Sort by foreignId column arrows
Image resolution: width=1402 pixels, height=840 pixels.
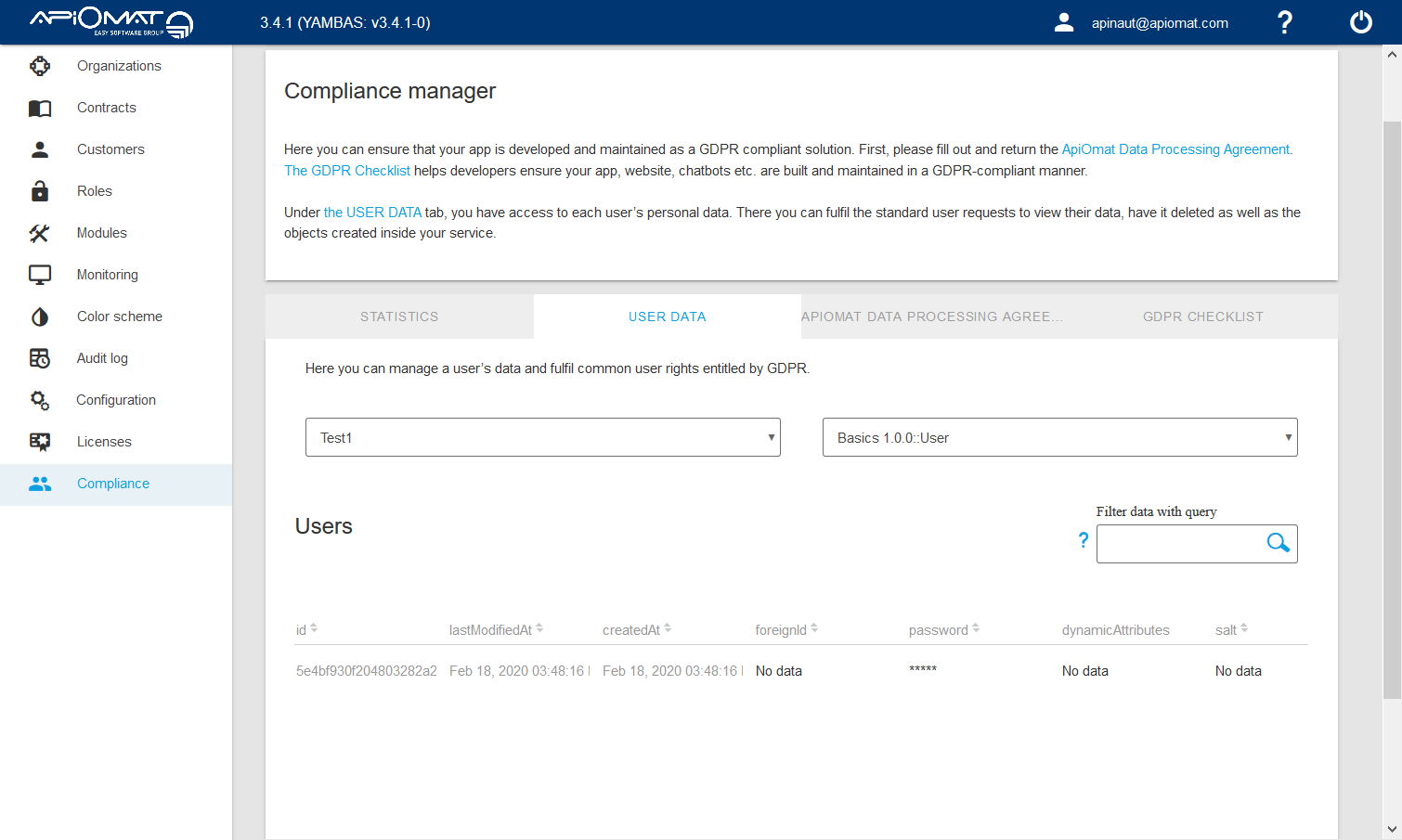tap(814, 628)
